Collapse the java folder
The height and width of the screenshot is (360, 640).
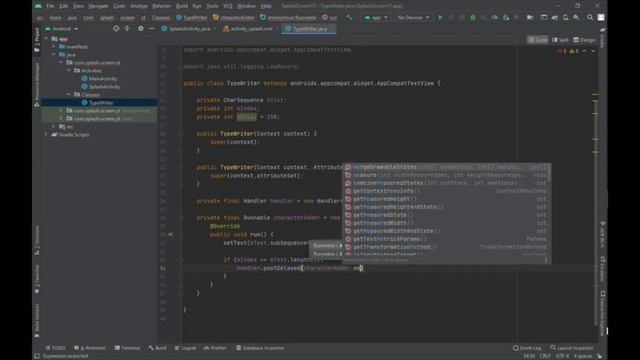[53, 54]
